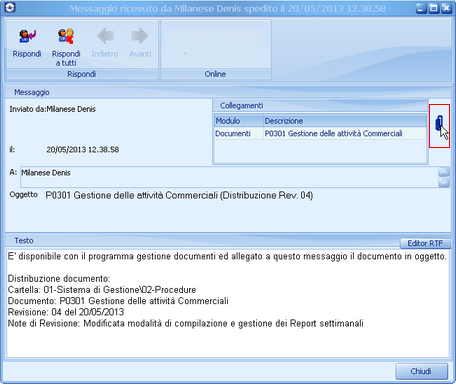Click inside the Testo message body
The image size is (456, 385).
[228, 303]
